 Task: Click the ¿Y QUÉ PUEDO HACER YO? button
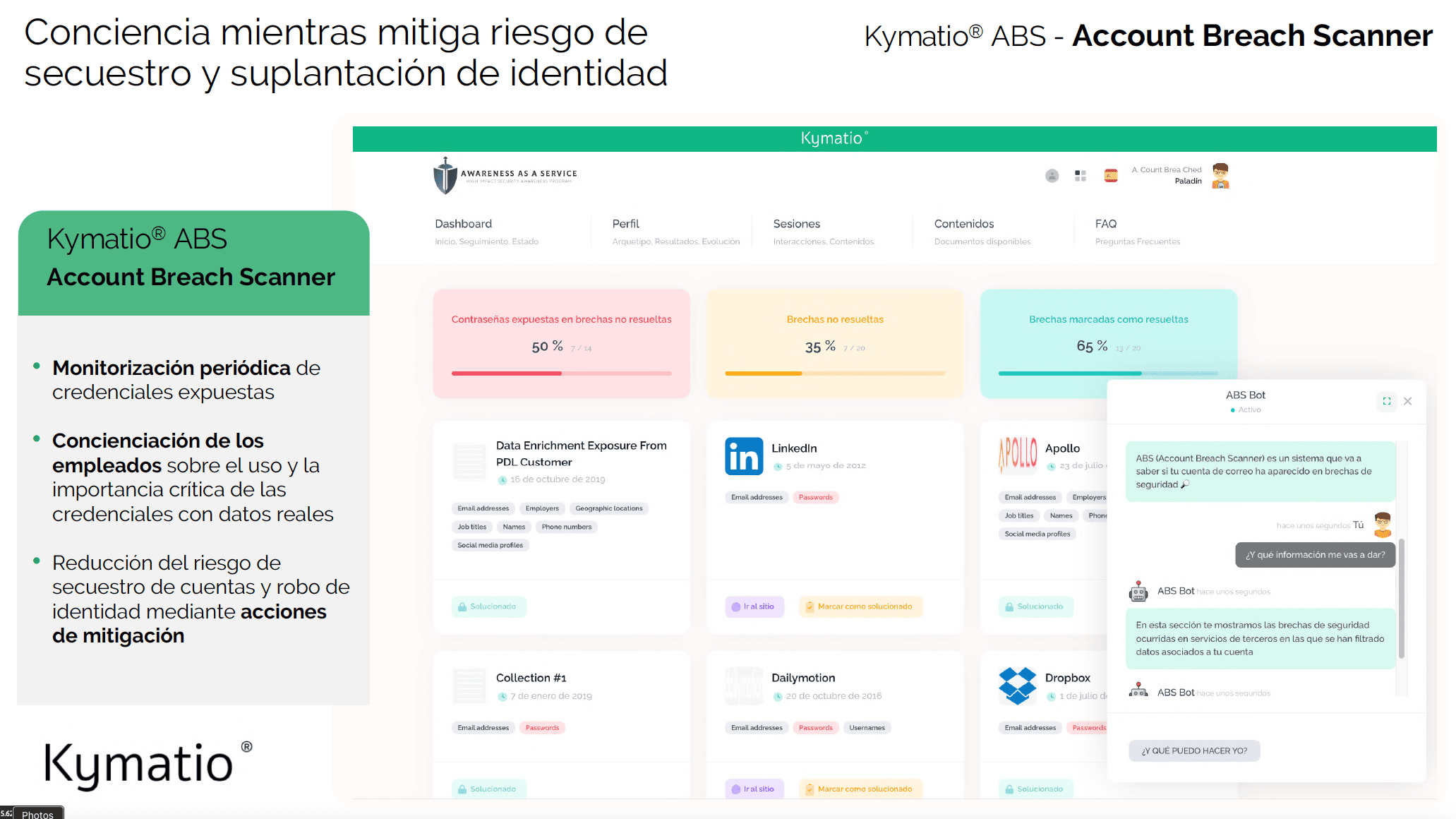coord(1193,751)
